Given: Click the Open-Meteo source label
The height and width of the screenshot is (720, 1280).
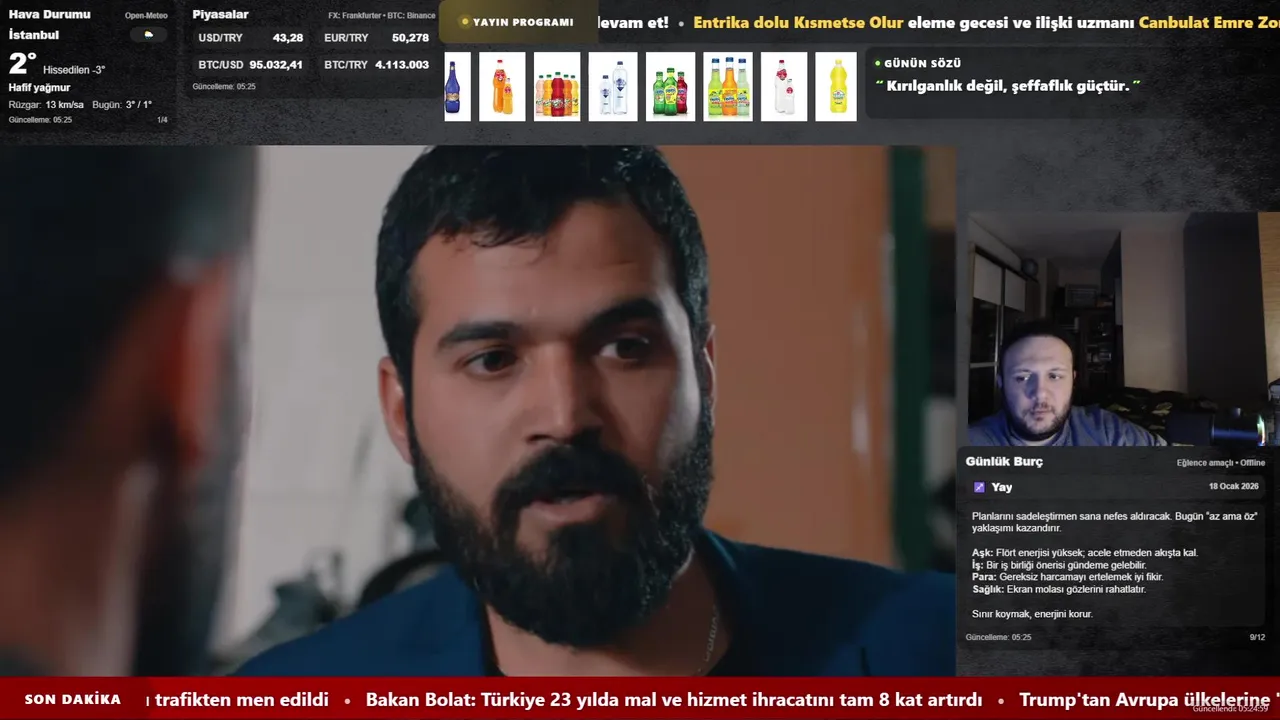Looking at the screenshot, I should coord(146,16).
